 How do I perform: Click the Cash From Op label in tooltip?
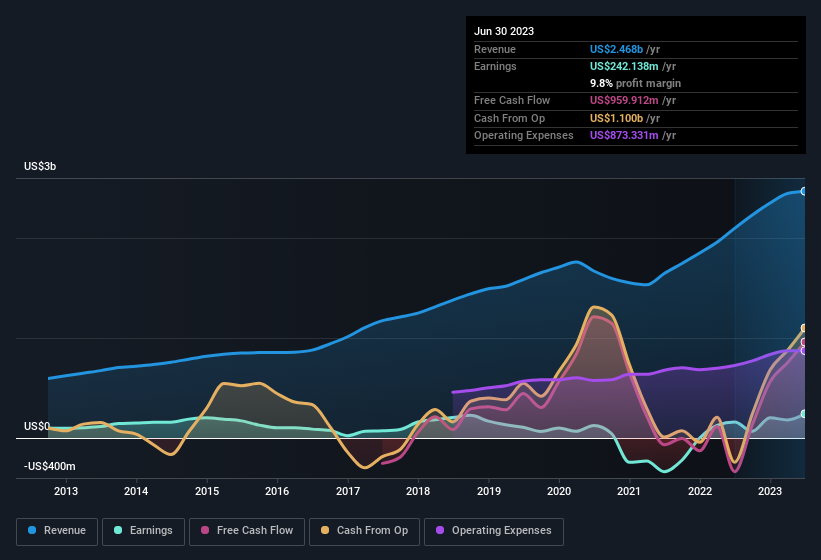(x=509, y=118)
